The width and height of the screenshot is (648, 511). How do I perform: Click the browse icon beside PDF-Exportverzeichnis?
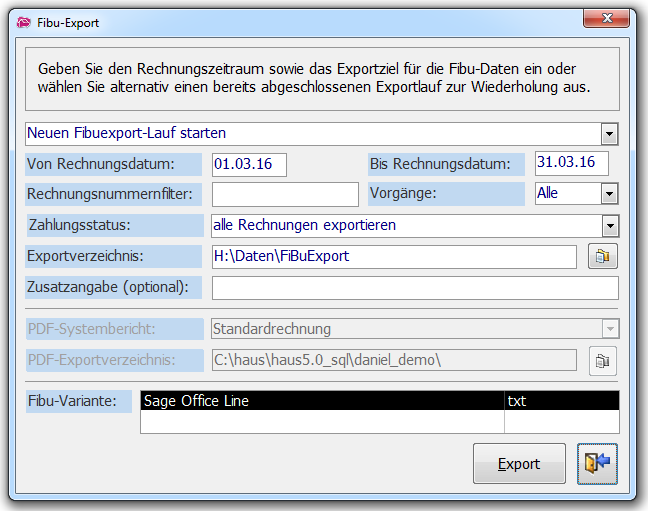click(602, 361)
